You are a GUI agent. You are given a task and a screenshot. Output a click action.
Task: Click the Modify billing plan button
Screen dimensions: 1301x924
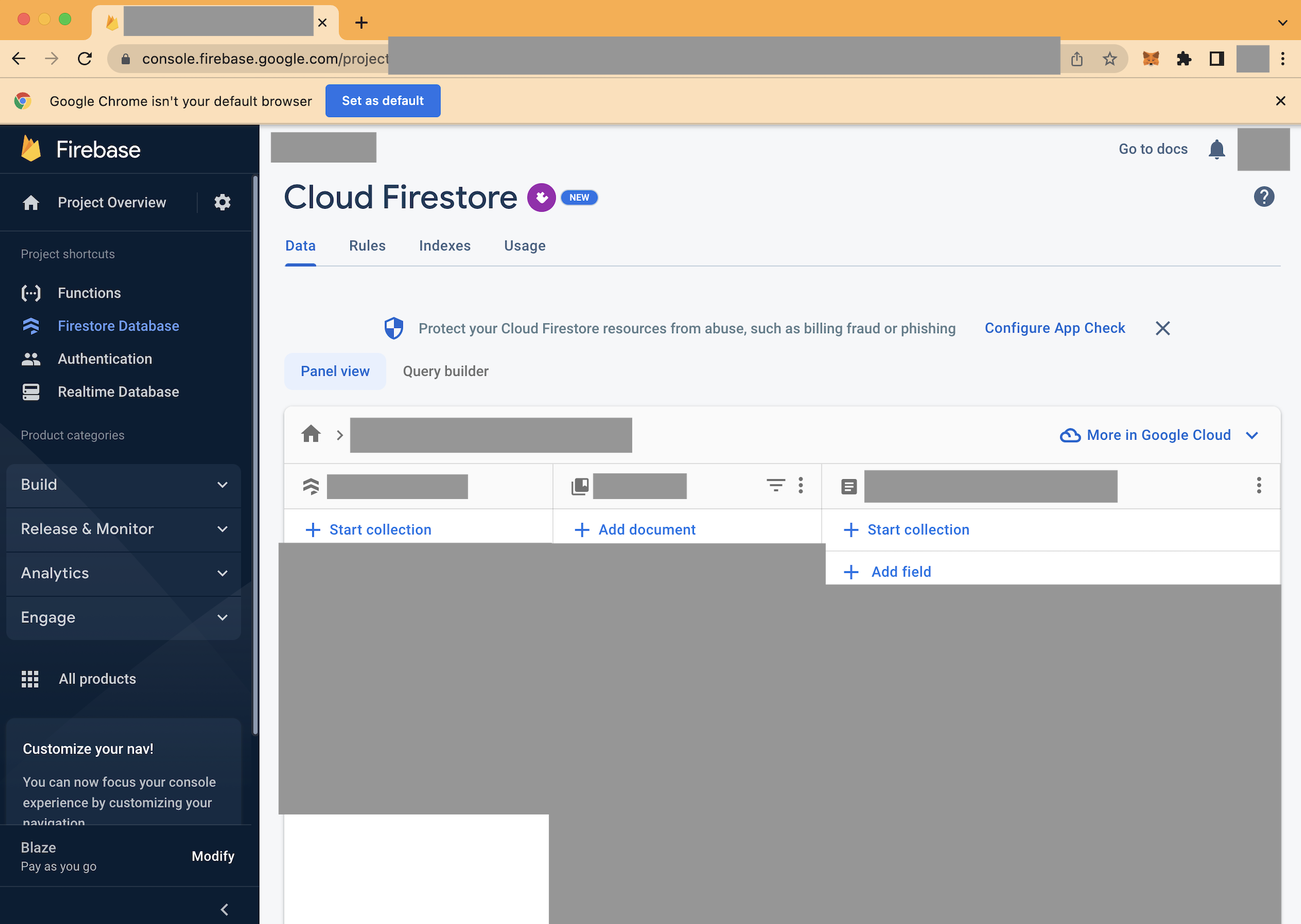coord(214,855)
